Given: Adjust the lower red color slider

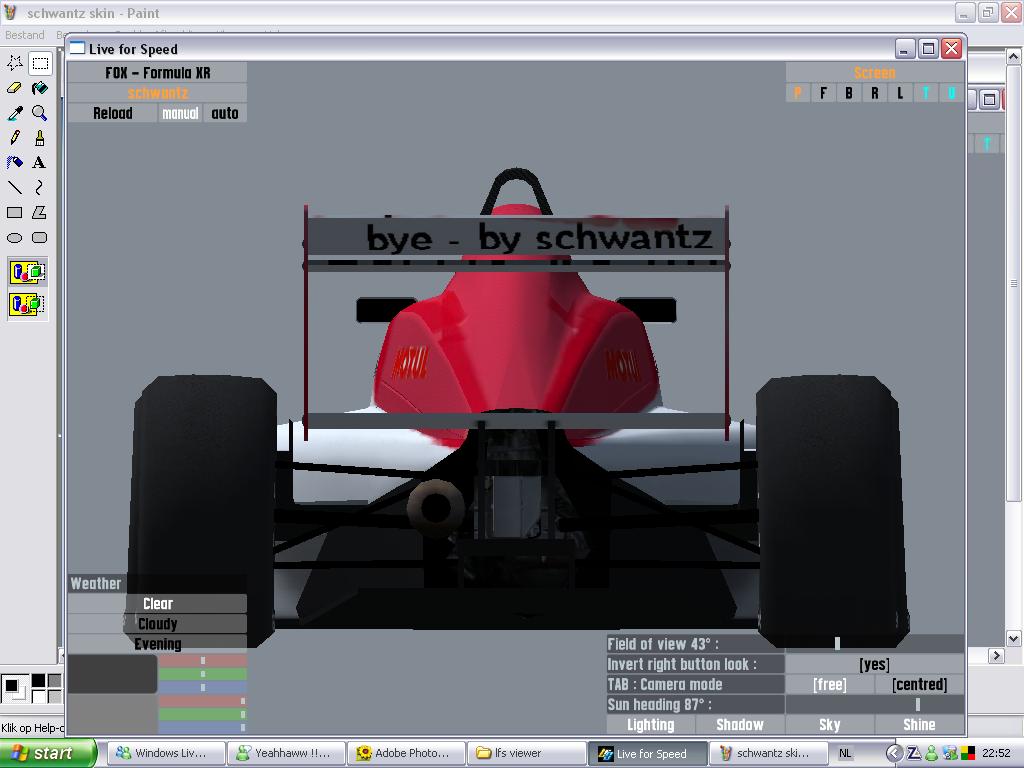Looking at the screenshot, I should [202, 701].
